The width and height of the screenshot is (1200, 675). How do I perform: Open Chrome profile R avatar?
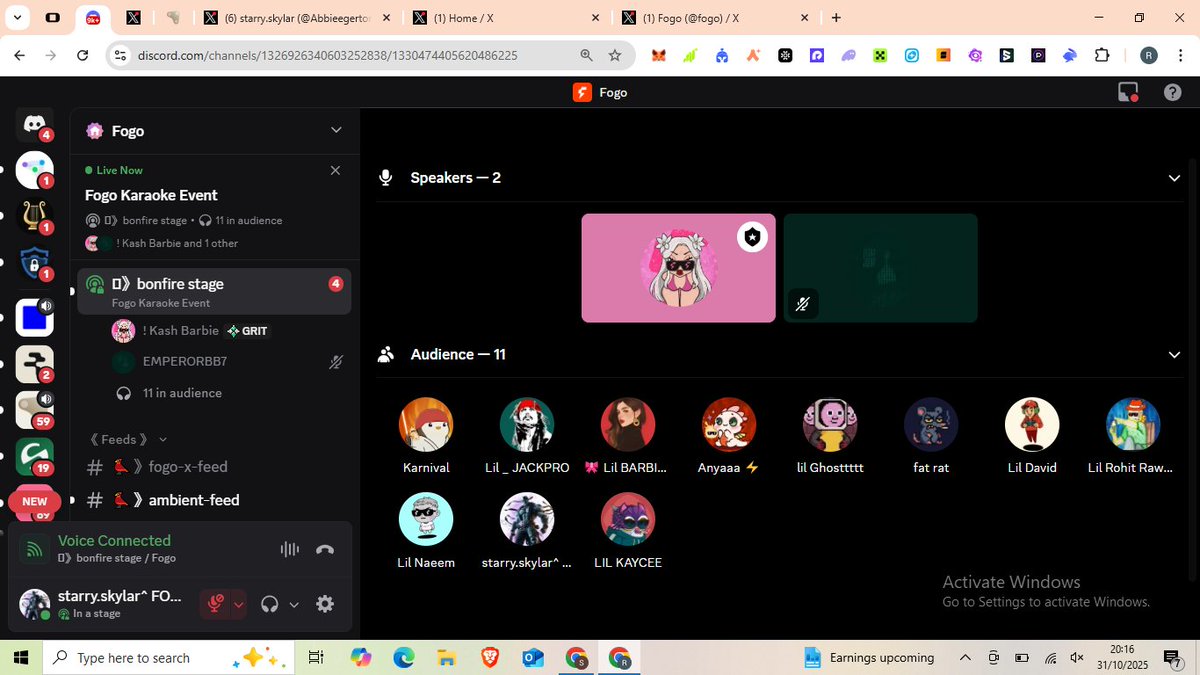point(1150,56)
